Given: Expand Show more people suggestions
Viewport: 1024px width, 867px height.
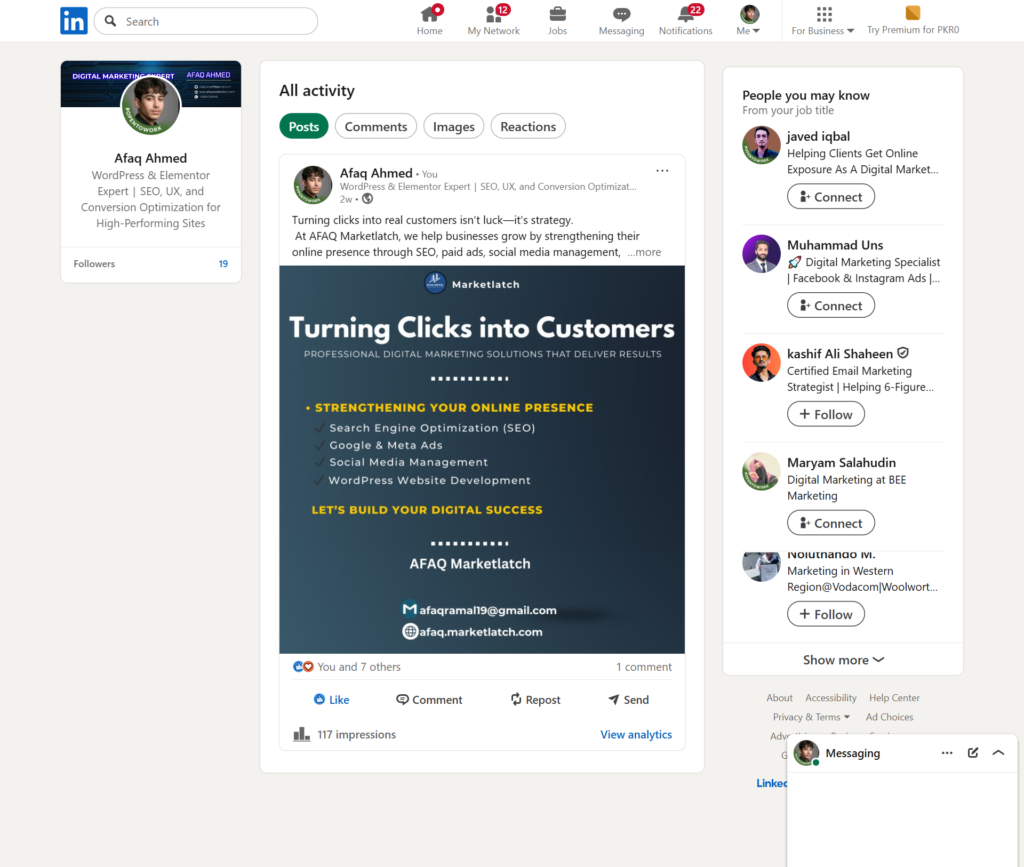Looking at the screenshot, I should 843,660.
